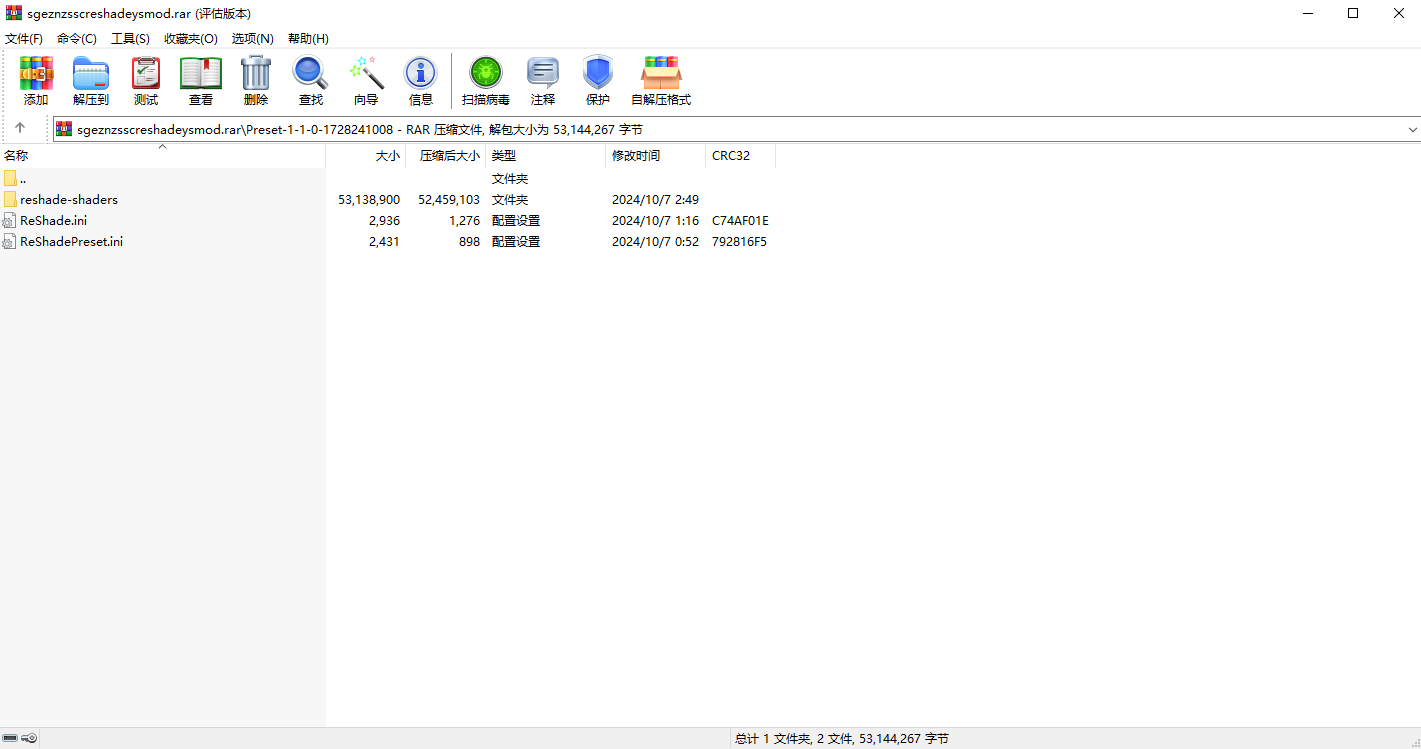Click packed size value 898
Screen dimensions: 1421x749
470,241
